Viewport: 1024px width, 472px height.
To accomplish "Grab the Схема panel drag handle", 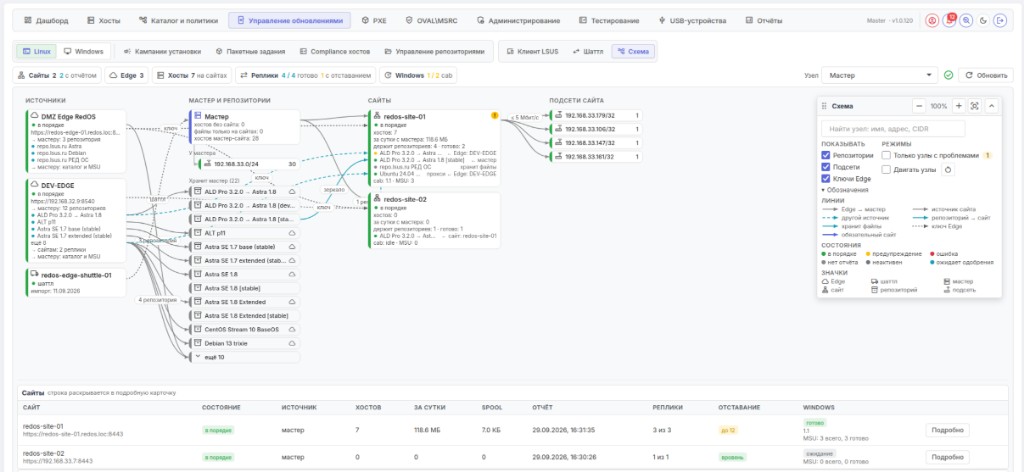I will 824,106.
